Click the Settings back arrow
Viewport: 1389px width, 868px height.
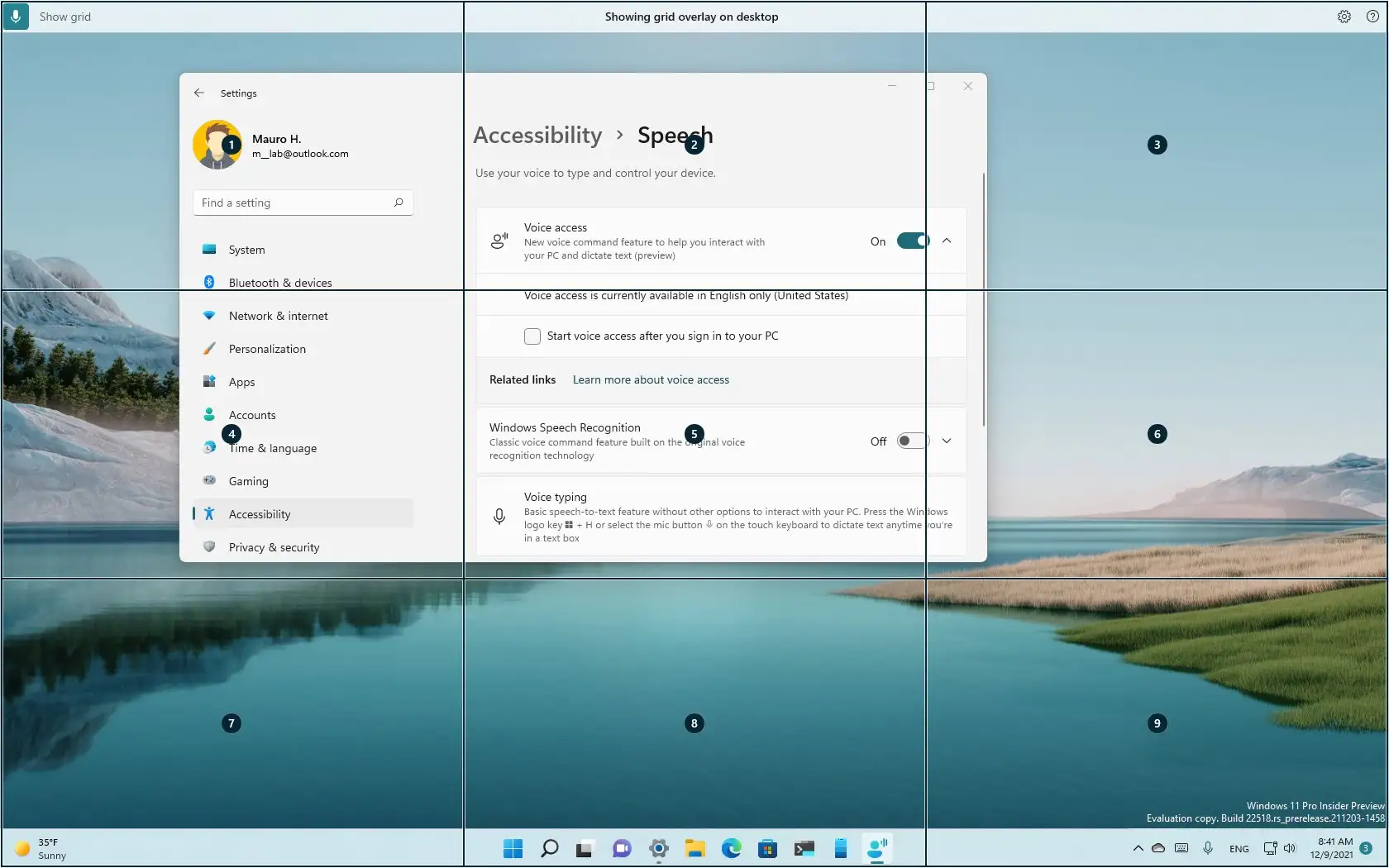pyautogui.click(x=199, y=93)
